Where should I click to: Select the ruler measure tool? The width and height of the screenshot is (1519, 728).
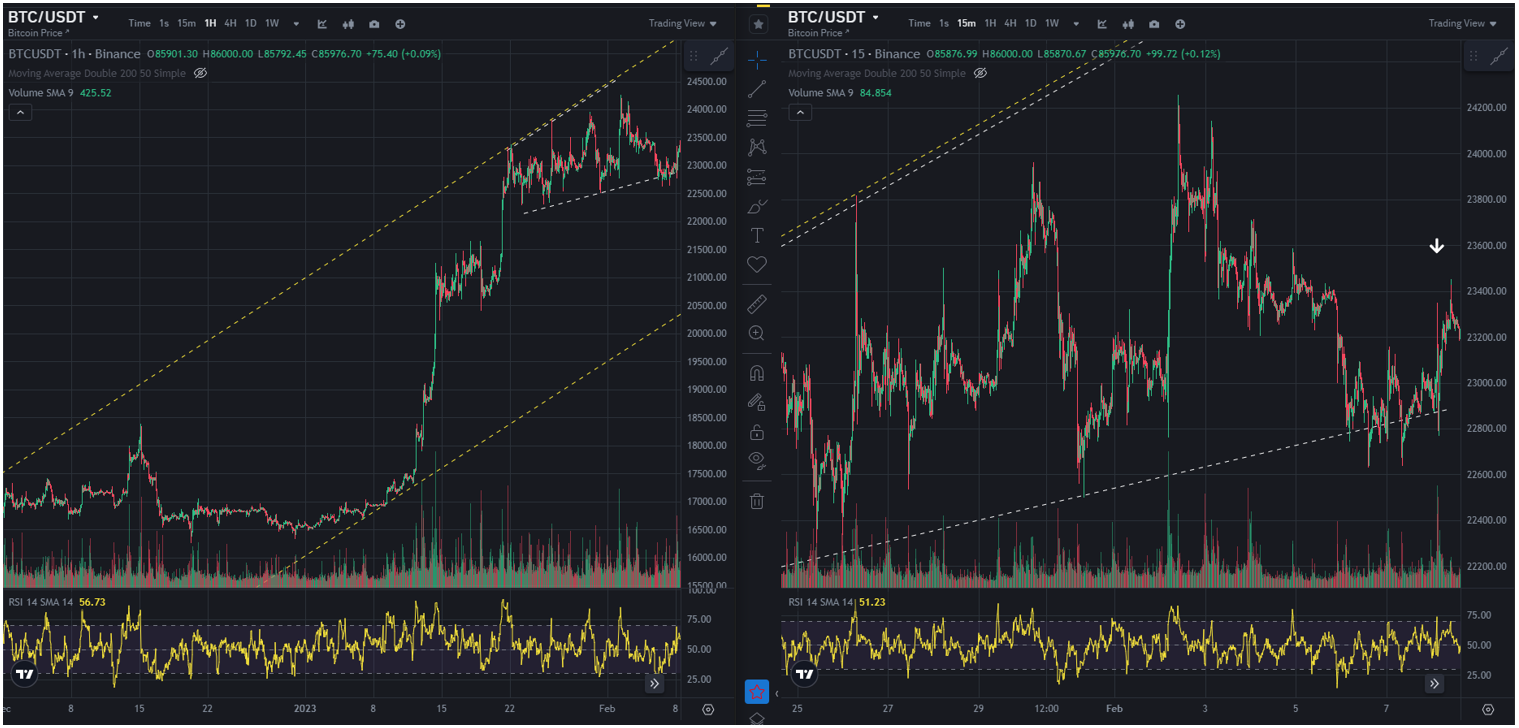coord(757,304)
